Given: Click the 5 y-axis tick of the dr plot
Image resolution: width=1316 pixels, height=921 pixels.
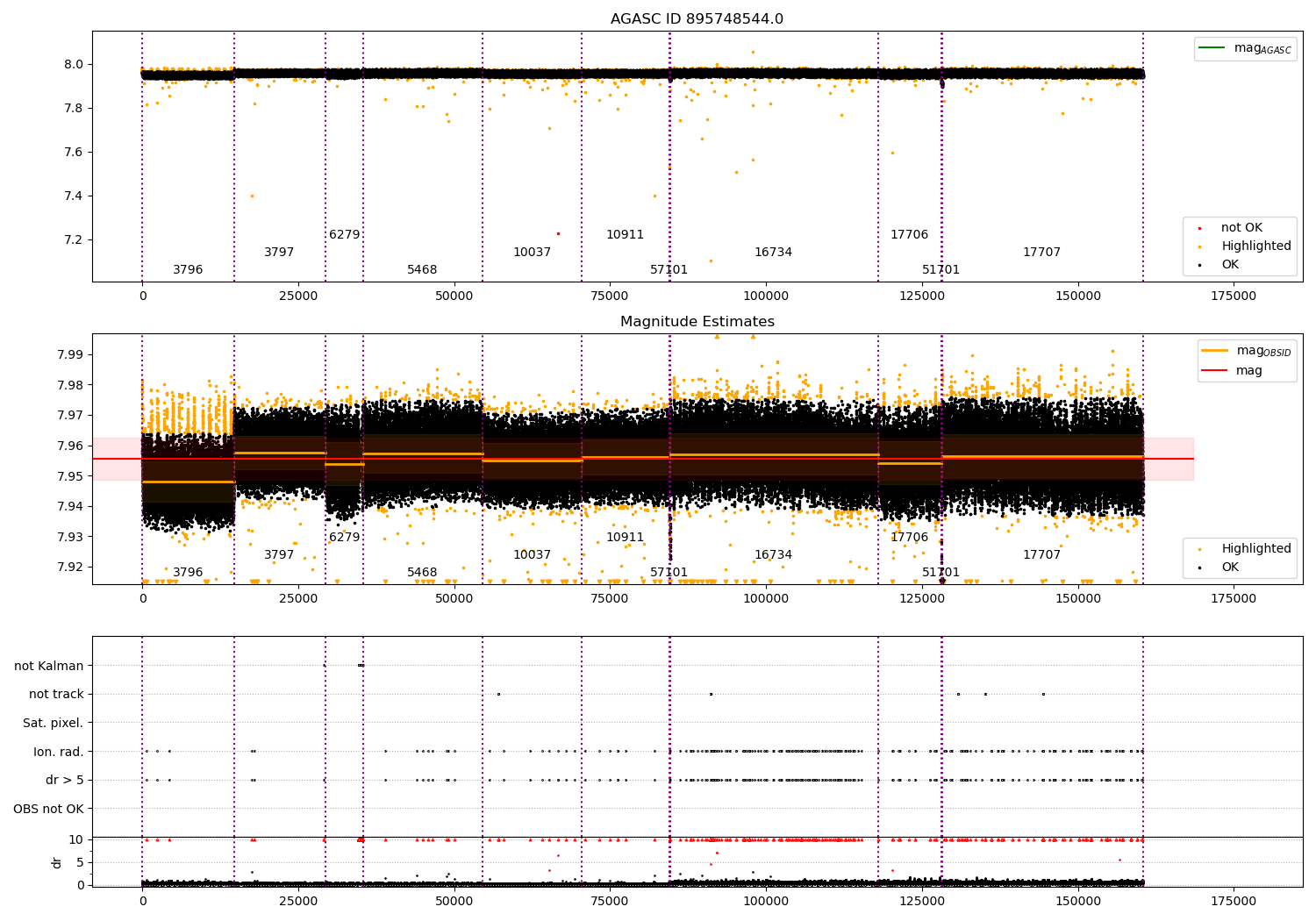Looking at the screenshot, I should (x=81, y=862).
